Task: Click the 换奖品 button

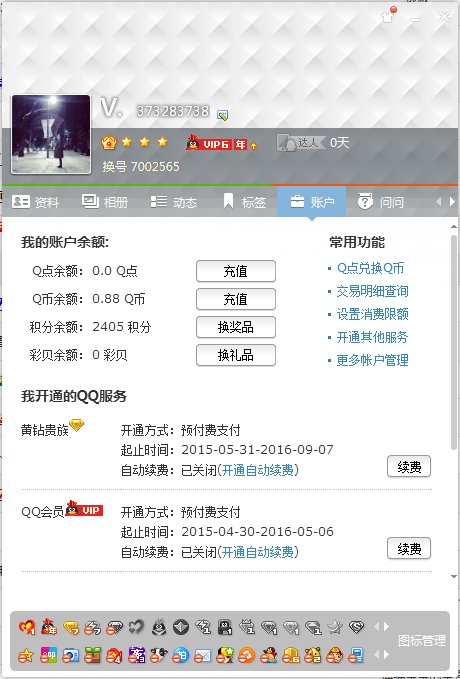Action: pyautogui.click(x=236, y=327)
